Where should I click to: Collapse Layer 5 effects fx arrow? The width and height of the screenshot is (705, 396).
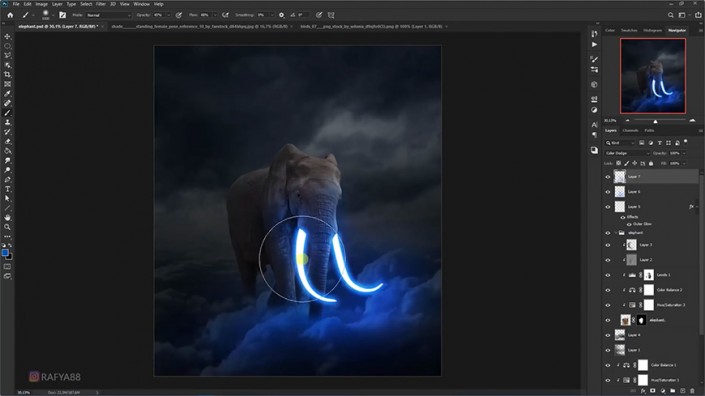[696, 207]
